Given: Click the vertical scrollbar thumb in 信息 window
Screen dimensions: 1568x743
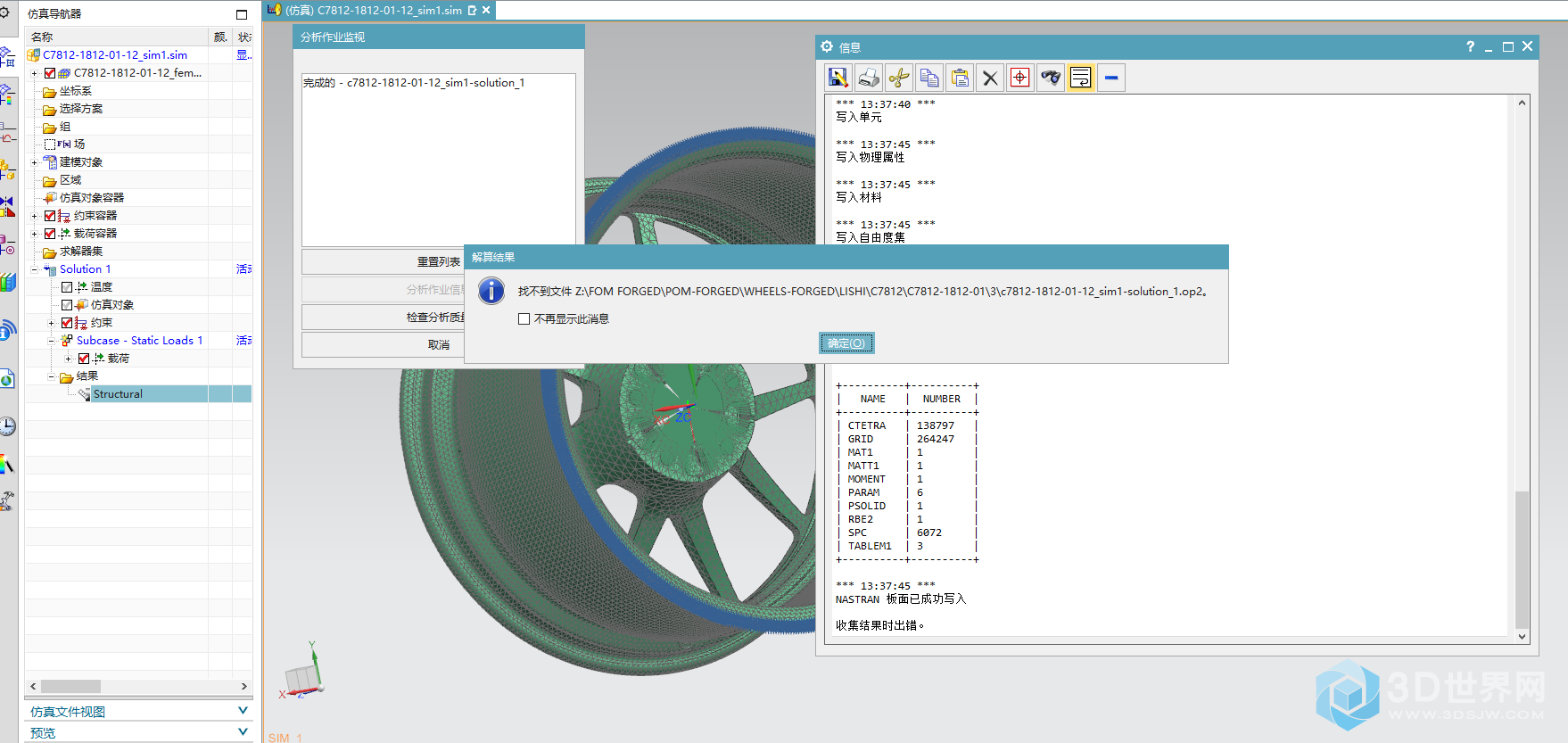Looking at the screenshot, I should point(1522,560).
